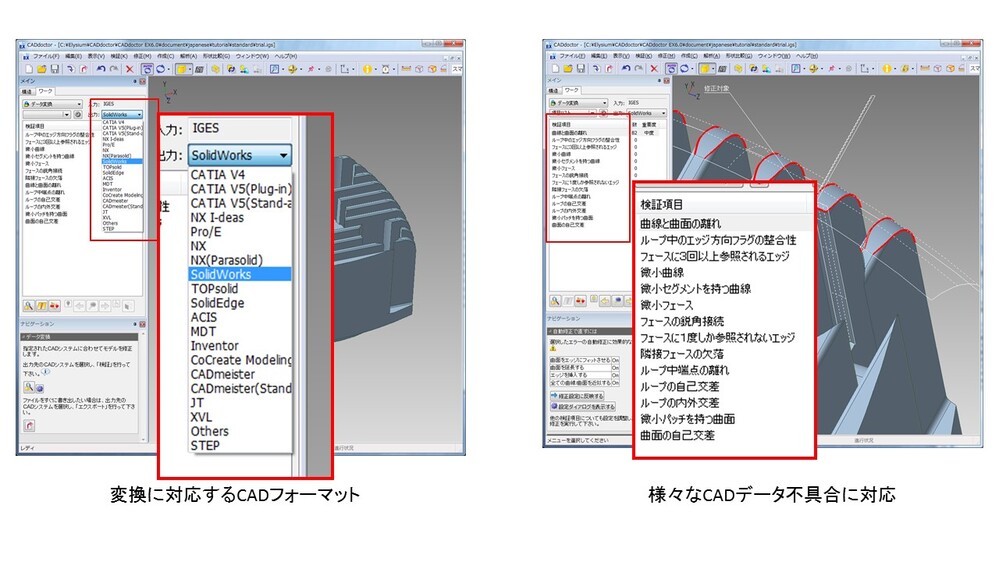Click the magnifier verify icon below right window list

click(556, 301)
